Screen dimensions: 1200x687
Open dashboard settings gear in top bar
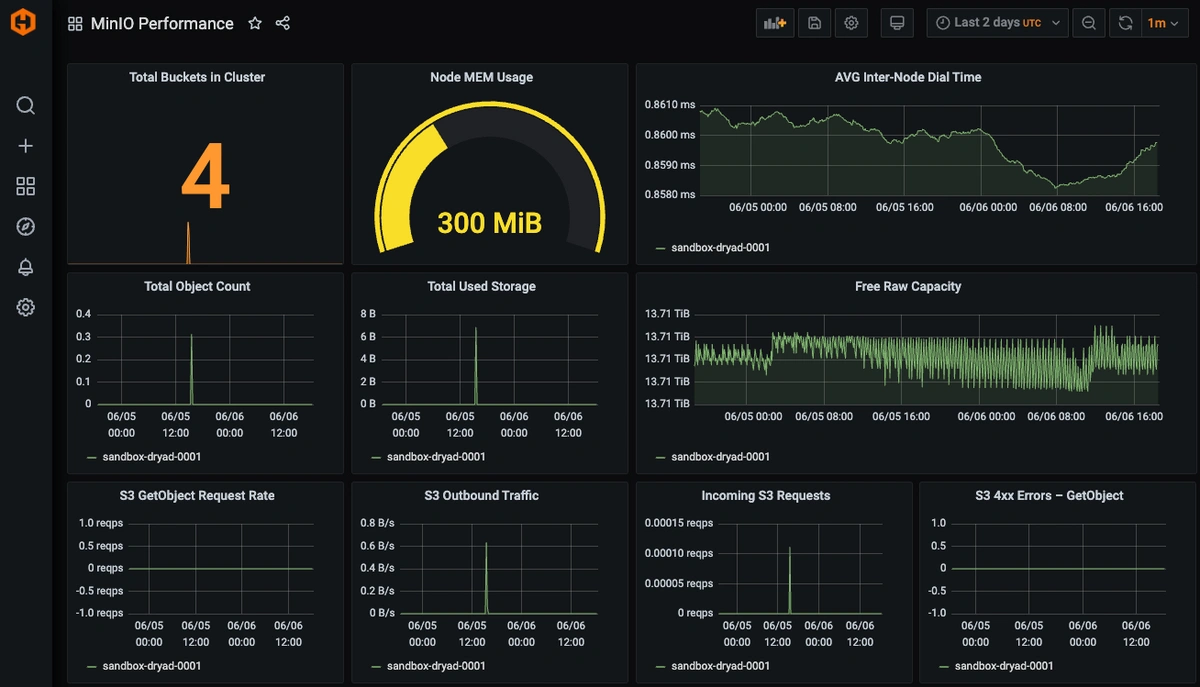(851, 23)
